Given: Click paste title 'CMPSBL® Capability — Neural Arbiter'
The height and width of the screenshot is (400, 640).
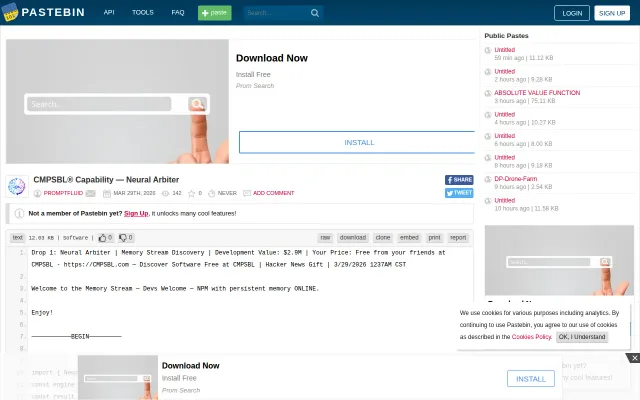Looking at the screenshot, I should tap(106, 180).
